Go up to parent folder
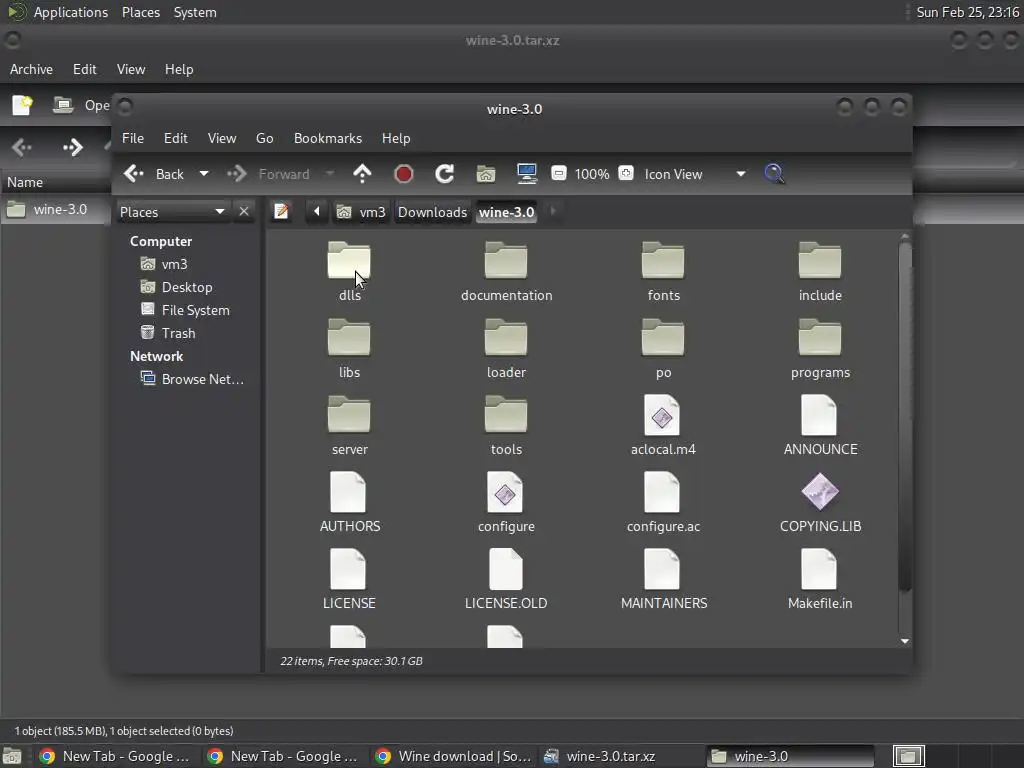Screen dimensions: 1024x768 (x=362, y=174)
